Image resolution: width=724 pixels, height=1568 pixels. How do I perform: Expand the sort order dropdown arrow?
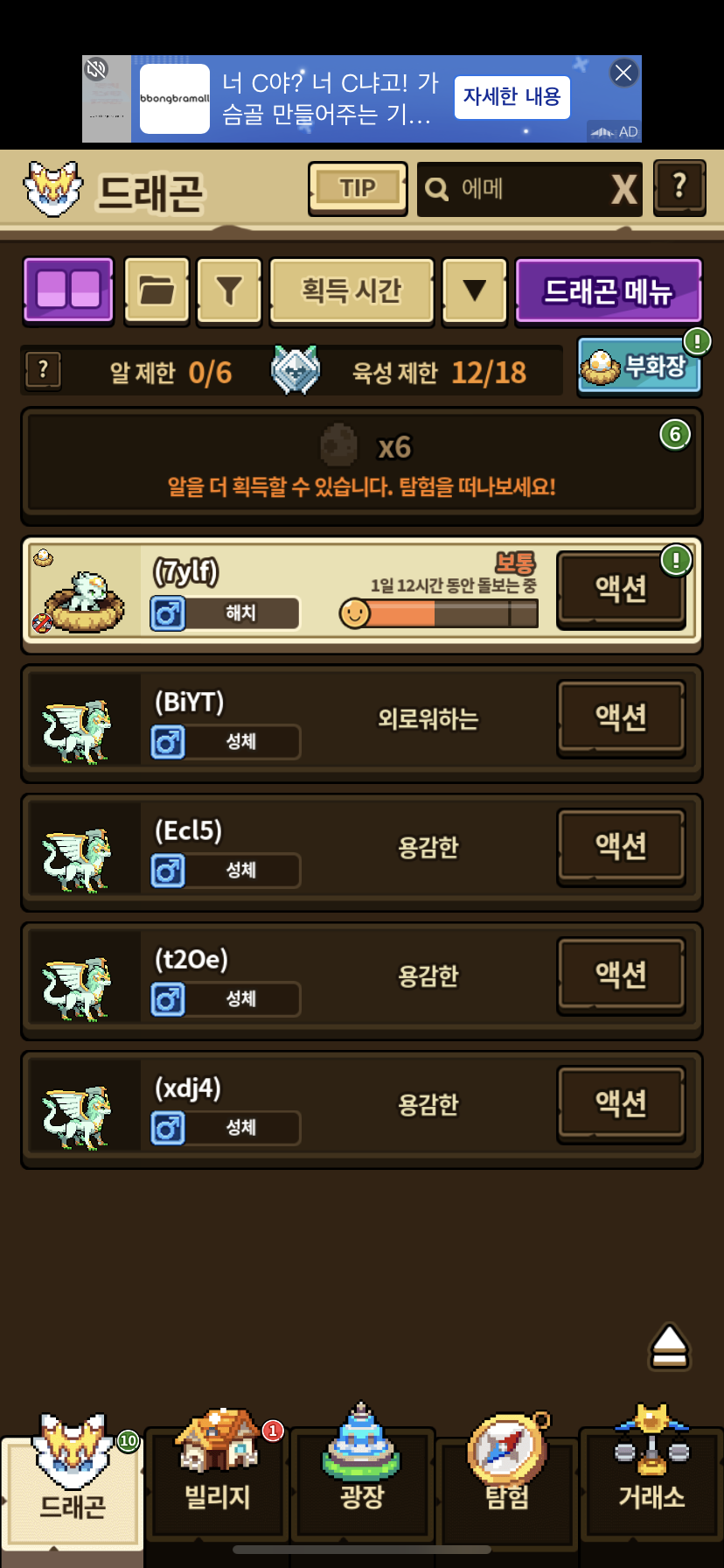click(x=474, y=290)
